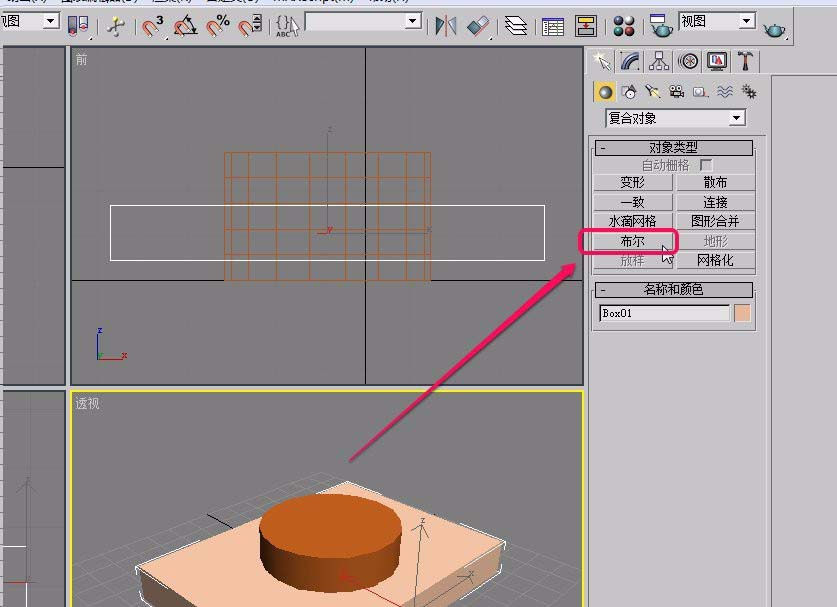Open Edit Named Selection Sets (ABC icon)
Screen dimensions: 837x607
pyautogui.click(x=287, y=26)
